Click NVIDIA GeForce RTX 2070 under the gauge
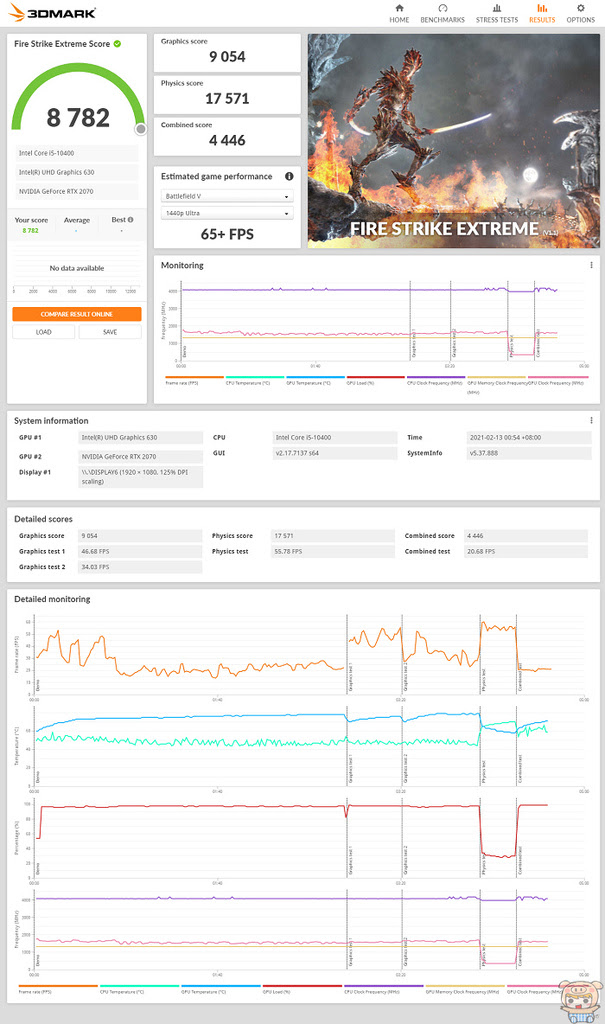Screen dimensions: 605x1024 click(x=76, y=191)
